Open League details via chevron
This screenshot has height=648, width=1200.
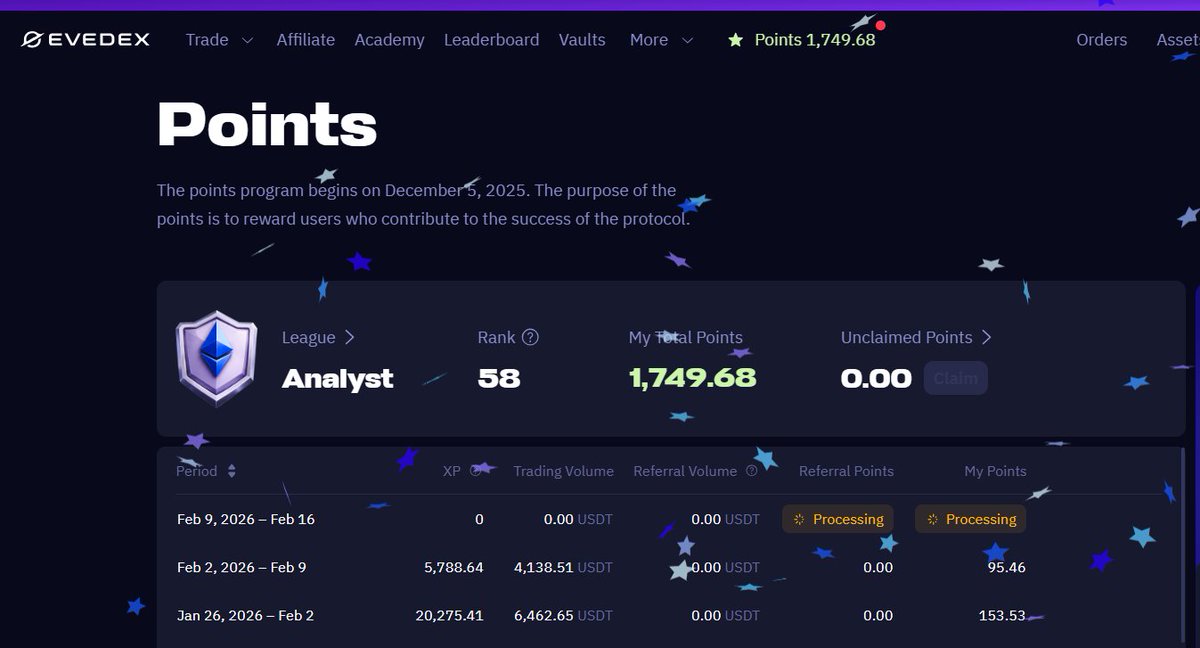pos(349,338)
